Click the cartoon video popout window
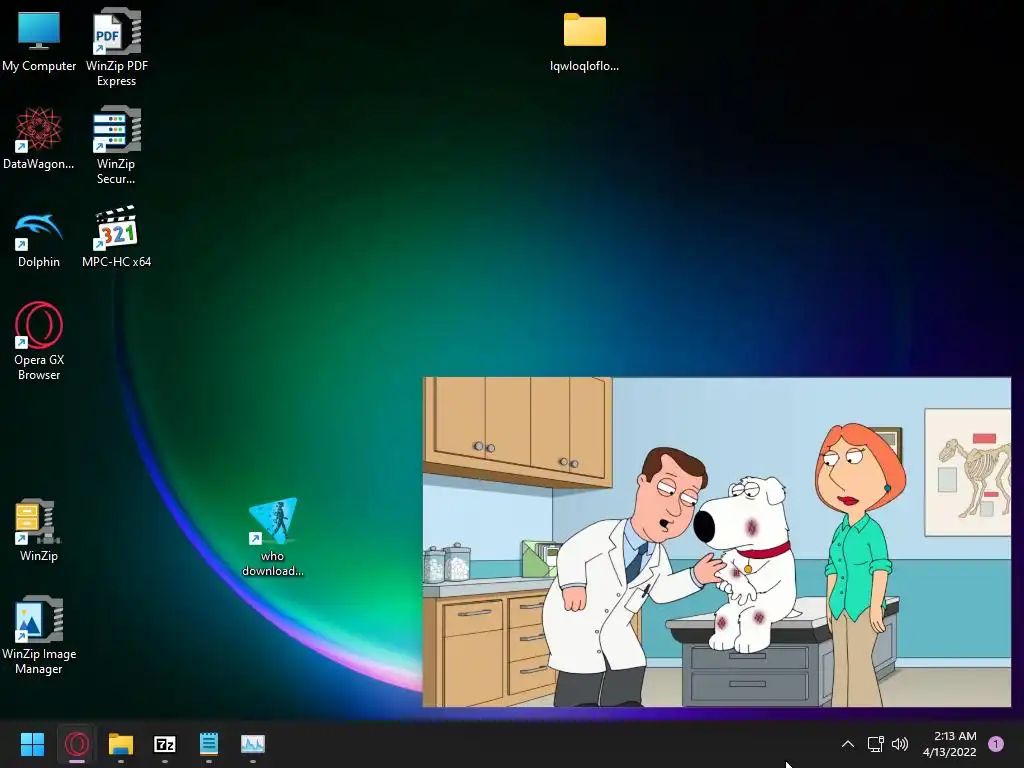1024x768 pixels. [x=716, y=541]
